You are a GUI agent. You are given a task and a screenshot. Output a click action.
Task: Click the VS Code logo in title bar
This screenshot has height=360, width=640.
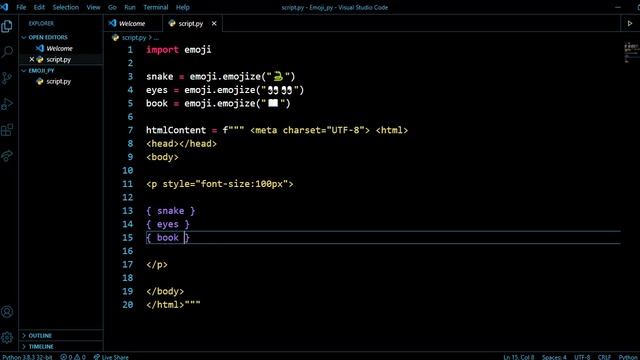pos(4,7)
